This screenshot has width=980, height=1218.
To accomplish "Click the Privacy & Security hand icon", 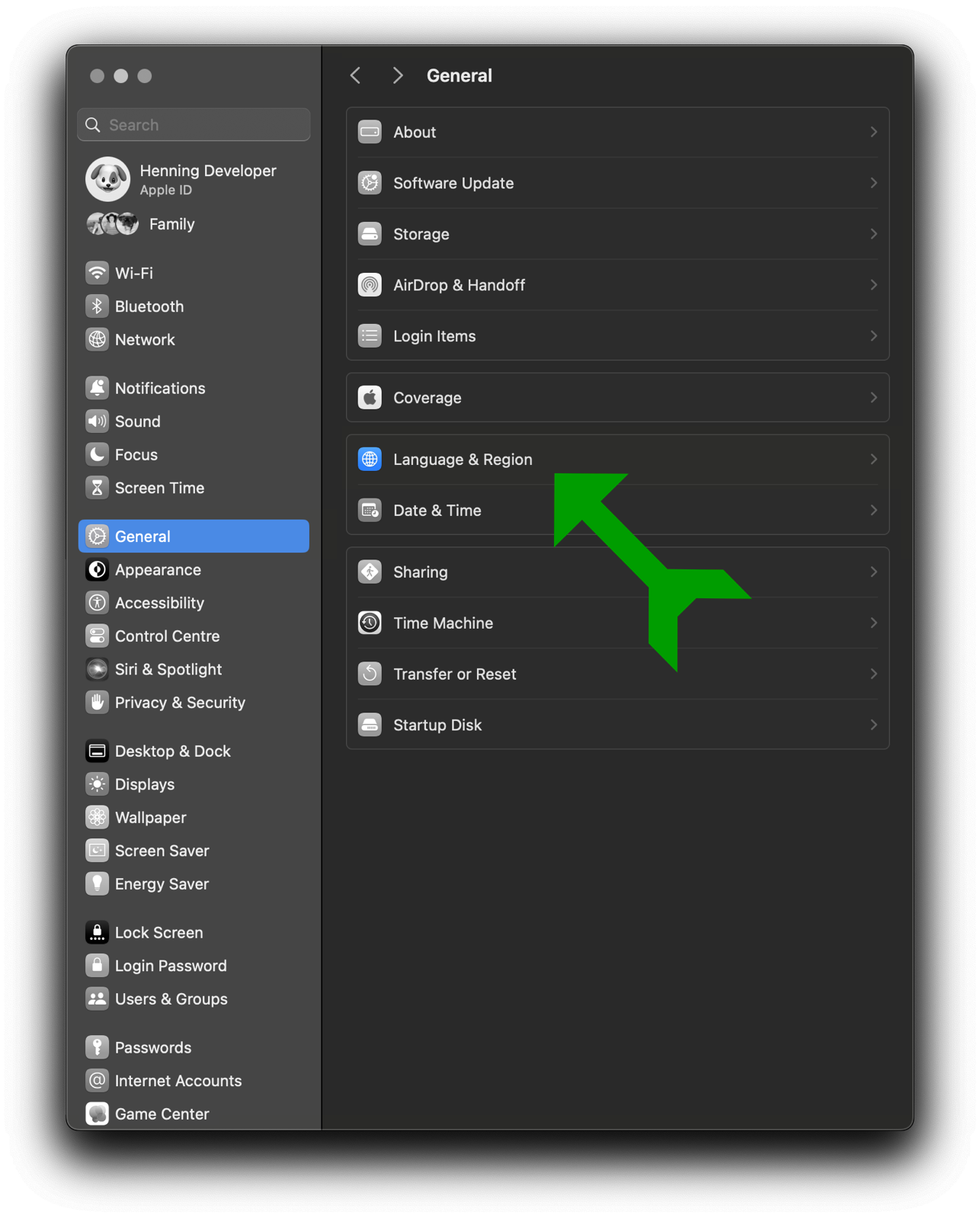I will click(x=97, y=703).
